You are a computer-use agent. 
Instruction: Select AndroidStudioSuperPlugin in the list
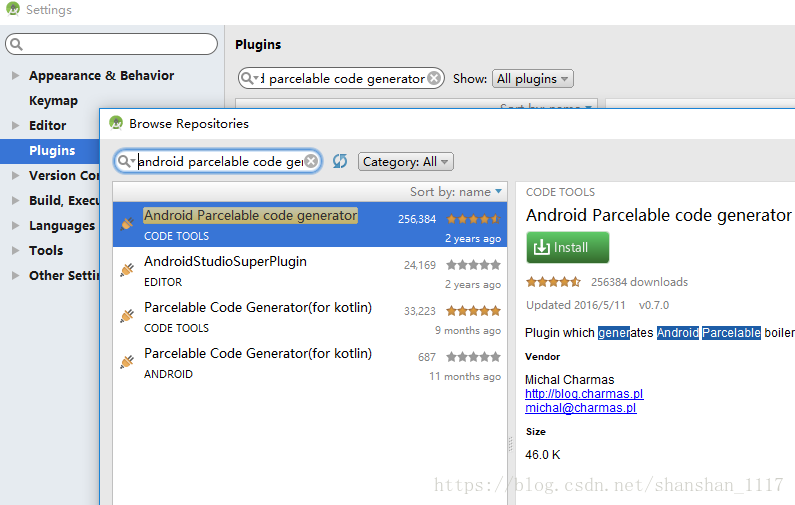tap(310, 271)
